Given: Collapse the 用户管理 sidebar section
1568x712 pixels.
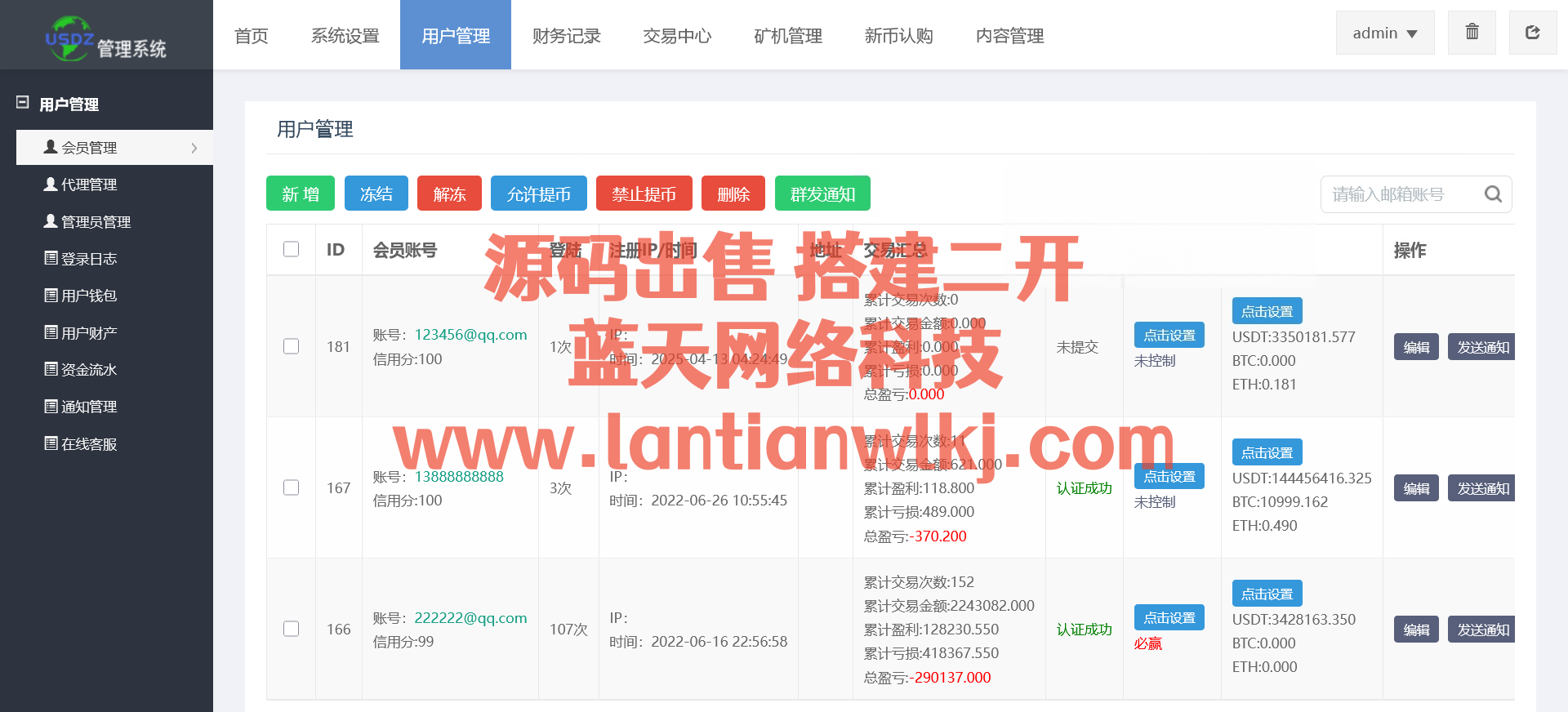Looking at the screenshot, I should (23, 104).
